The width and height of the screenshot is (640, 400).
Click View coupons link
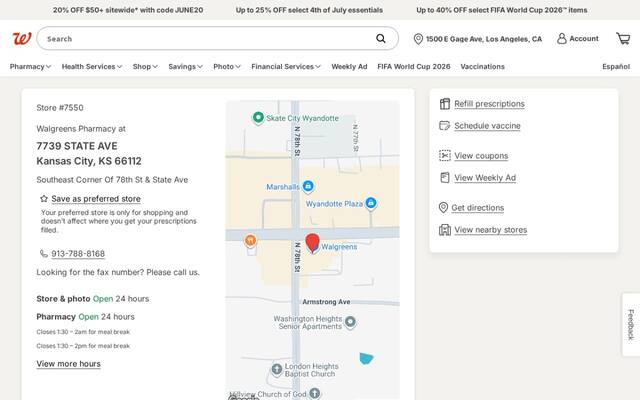(481, 156)
